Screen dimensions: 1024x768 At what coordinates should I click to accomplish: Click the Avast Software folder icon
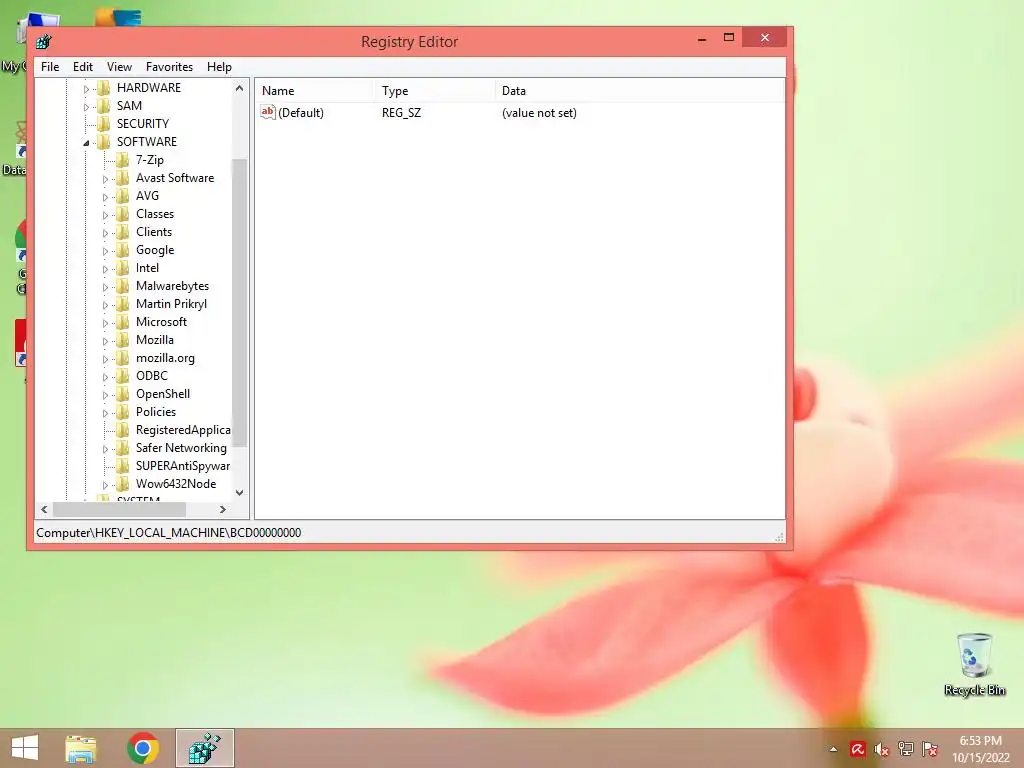(122, 178)
